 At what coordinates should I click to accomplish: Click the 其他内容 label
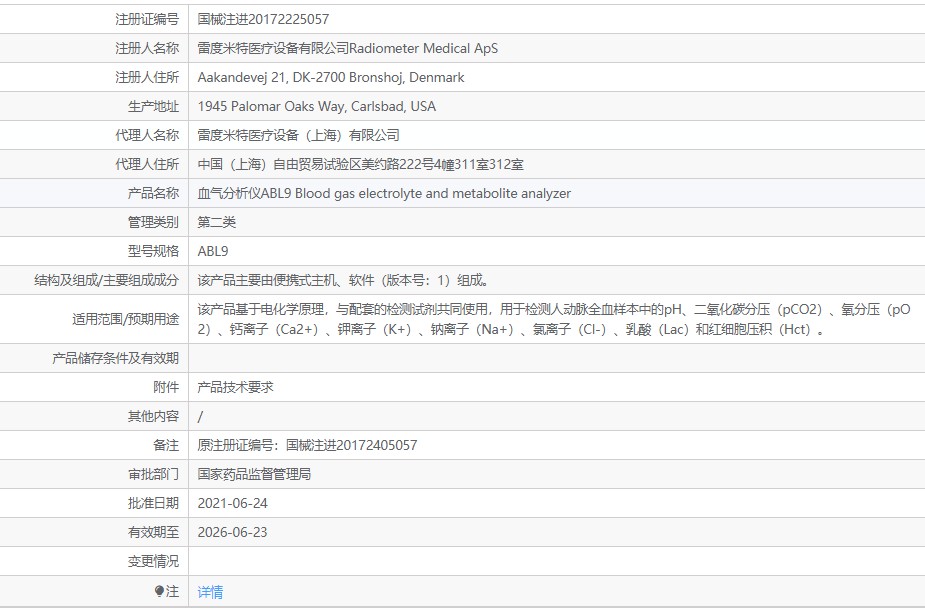(x=153, y=416)
